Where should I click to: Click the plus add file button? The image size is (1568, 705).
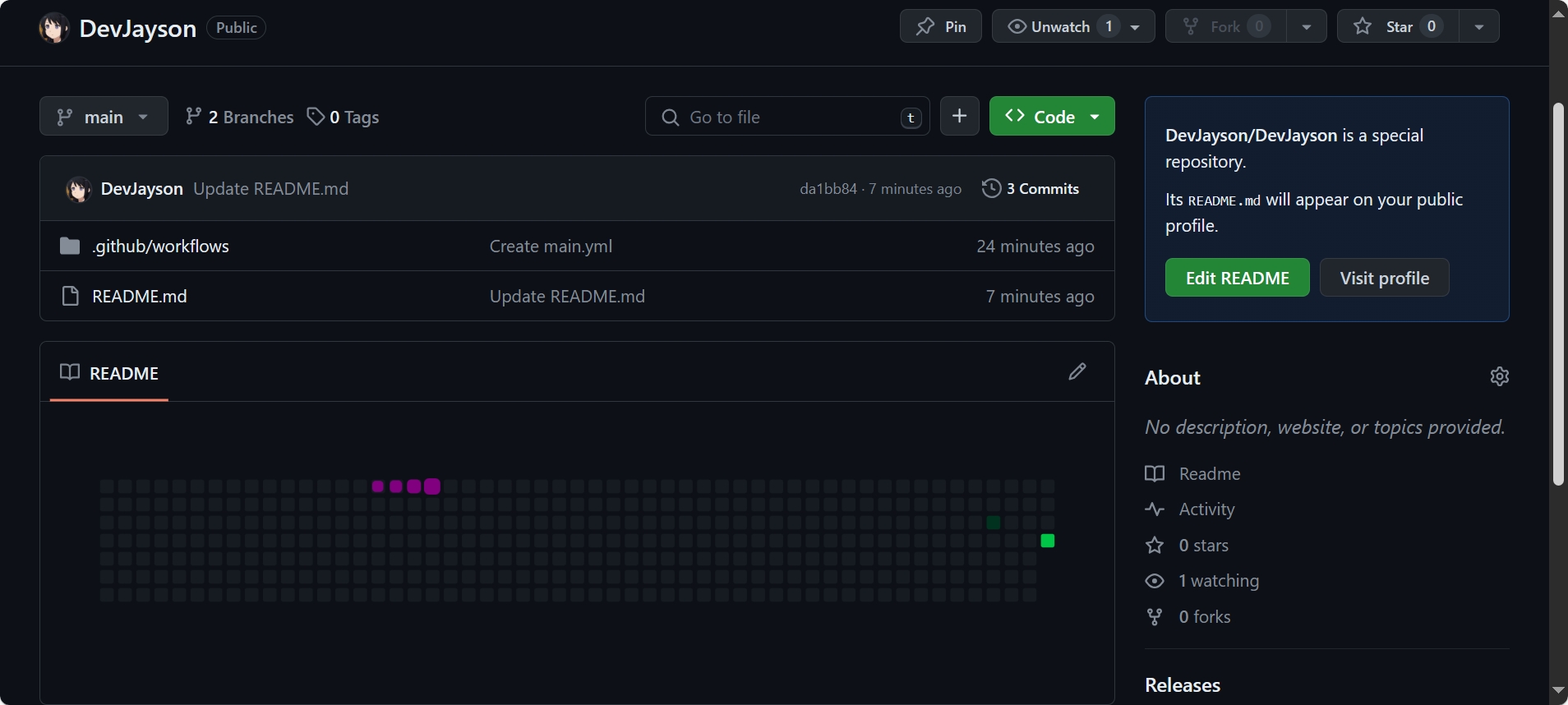(x=960, y=116)
